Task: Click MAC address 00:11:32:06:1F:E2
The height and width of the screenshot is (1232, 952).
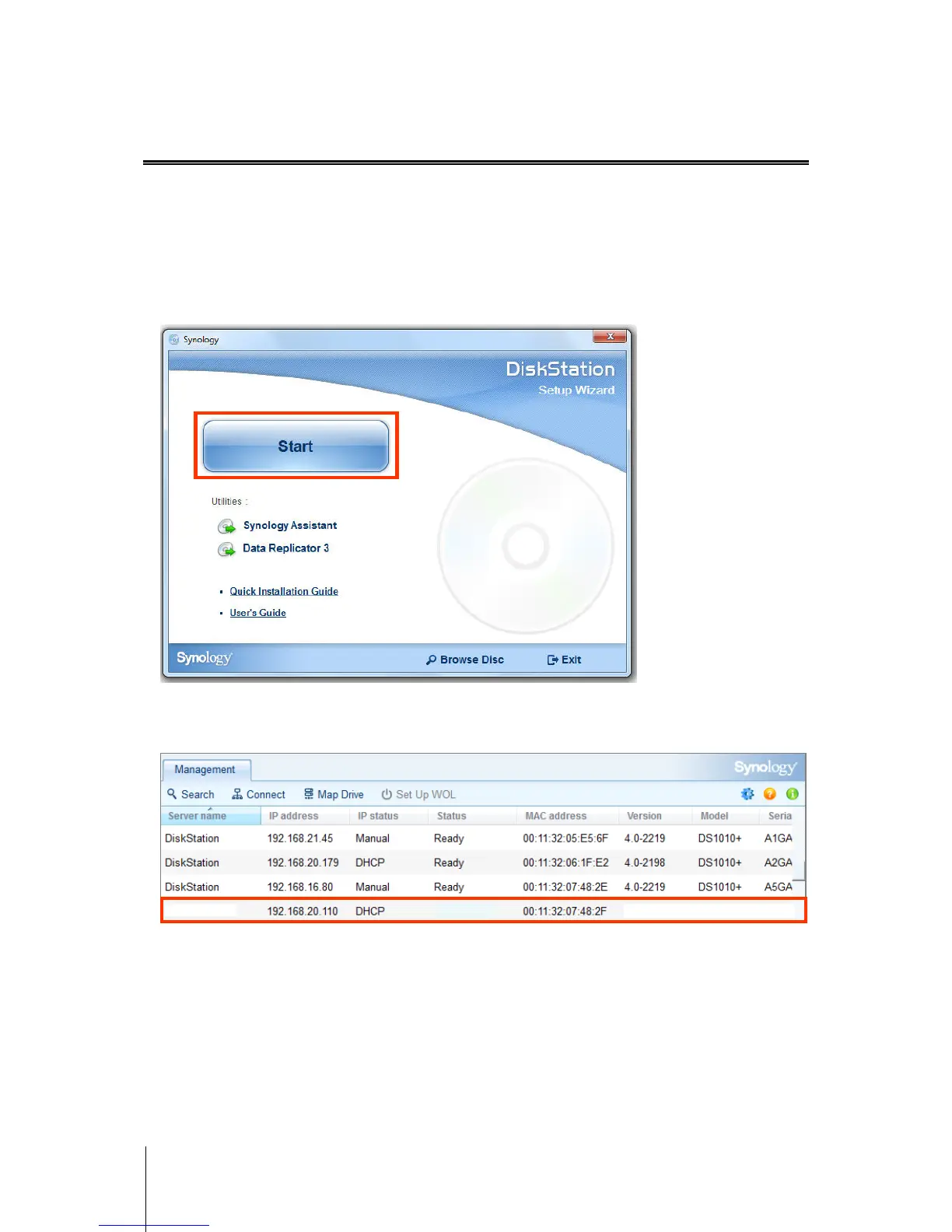Action: coord(565,863)
